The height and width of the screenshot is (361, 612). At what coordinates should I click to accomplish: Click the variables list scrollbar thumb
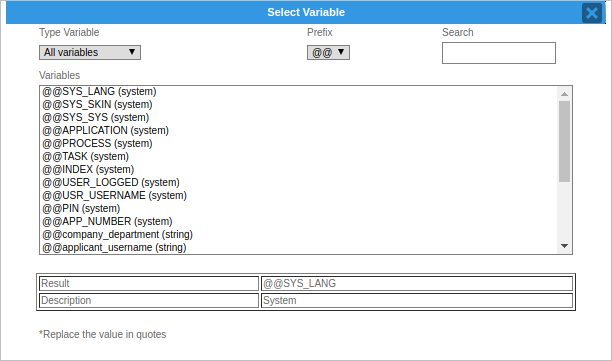tap(564, 141)
